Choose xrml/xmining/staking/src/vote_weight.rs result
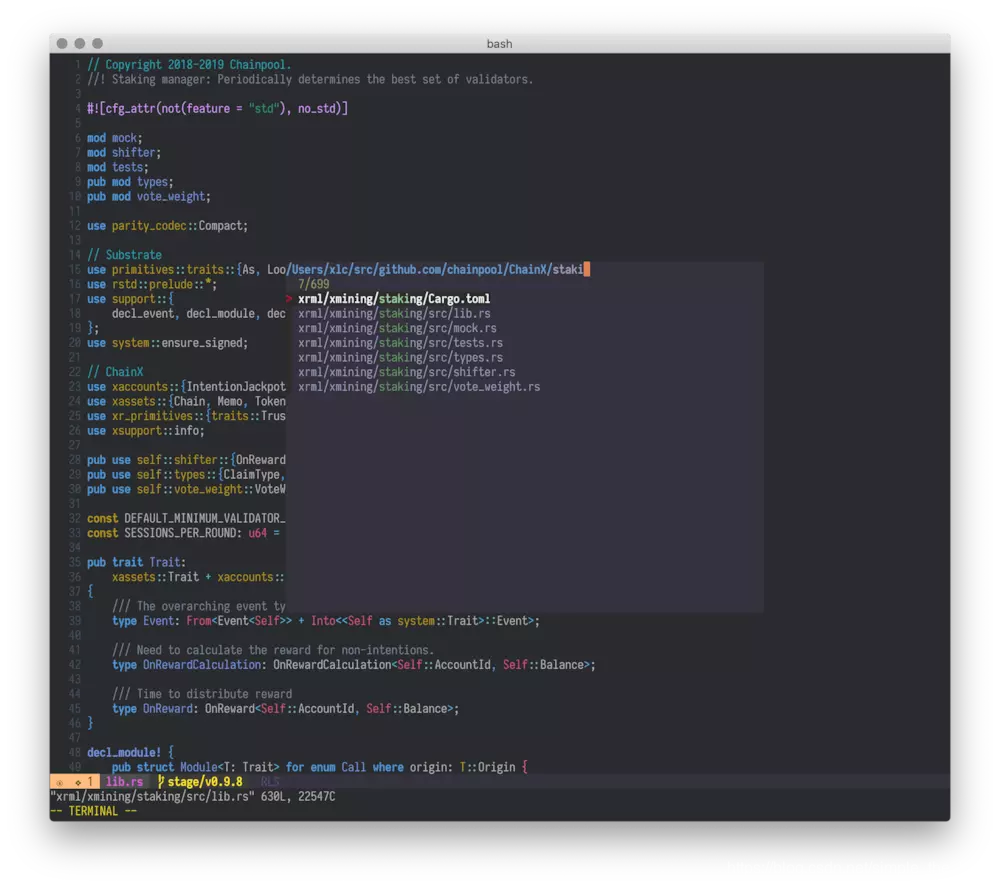Screen dimensions: 1000x887 419,387
